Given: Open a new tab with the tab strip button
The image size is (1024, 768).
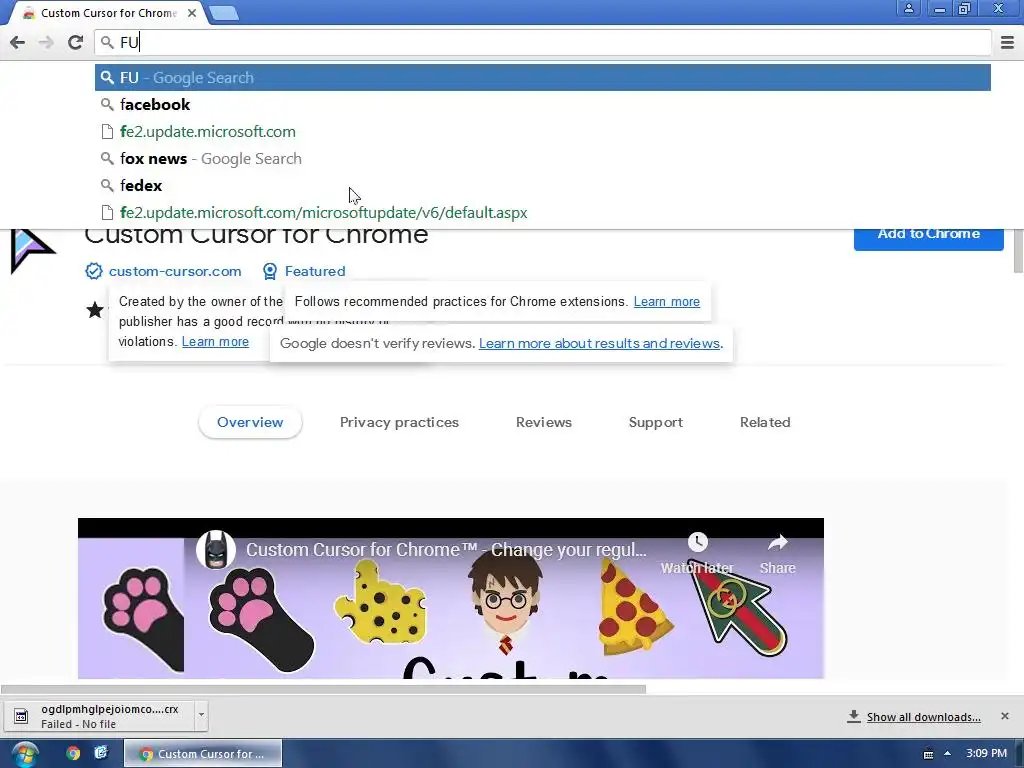Looking at the screenshot, I should click(224, 12).
